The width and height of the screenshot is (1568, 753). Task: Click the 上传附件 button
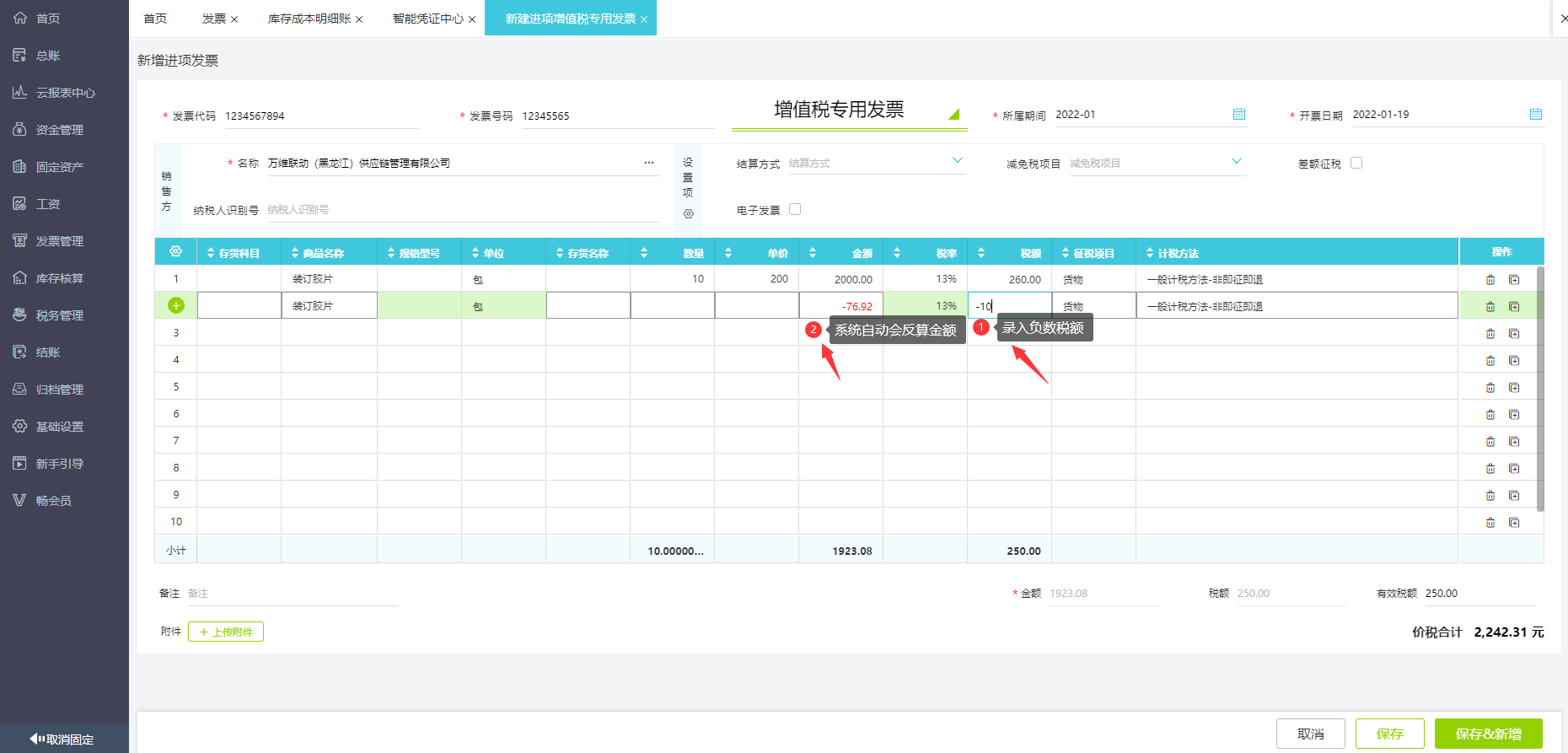coord(226,632)
